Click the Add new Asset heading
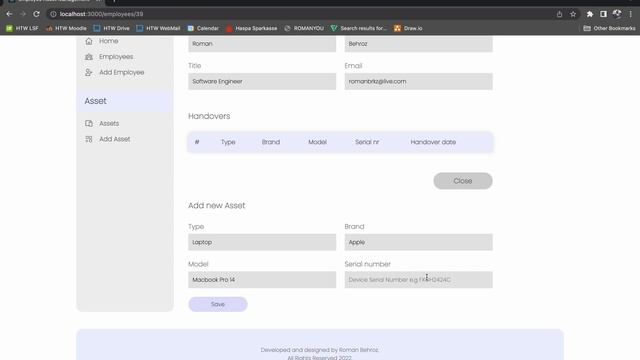640x360 pixels. (x=217, y=205)
